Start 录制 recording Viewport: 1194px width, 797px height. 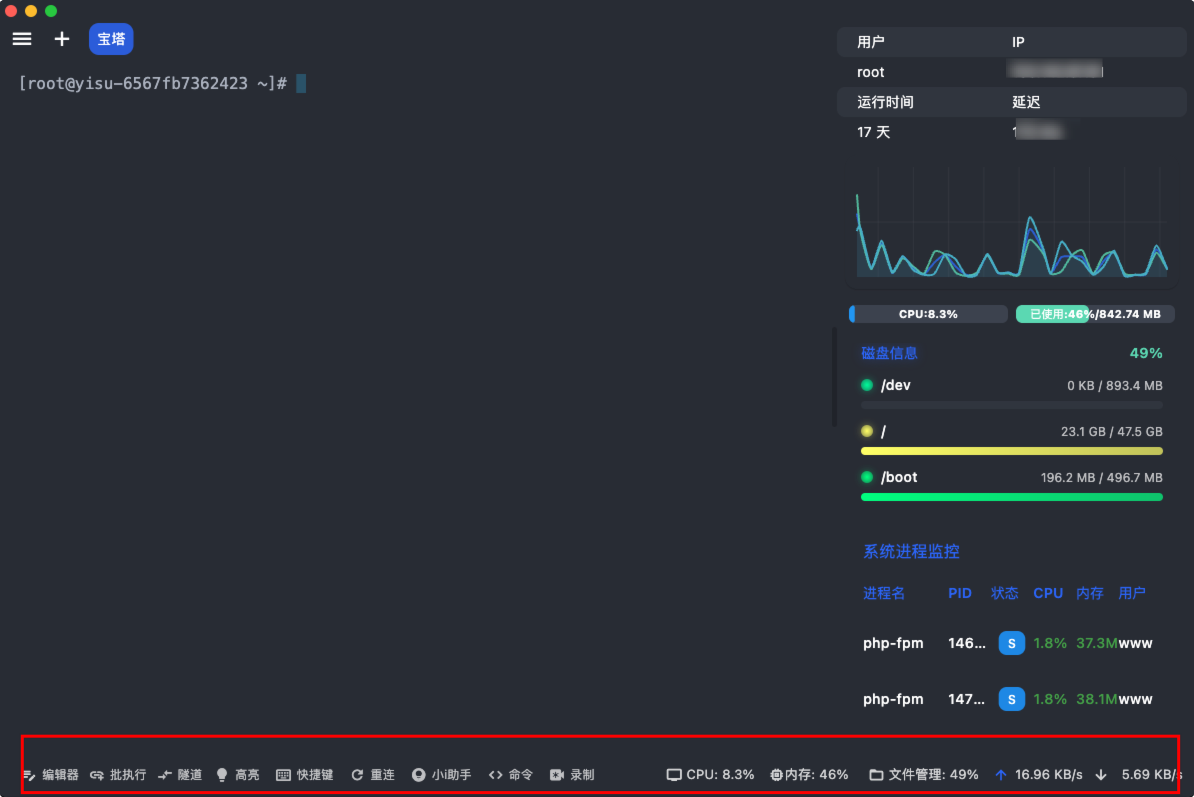(572, 774)
